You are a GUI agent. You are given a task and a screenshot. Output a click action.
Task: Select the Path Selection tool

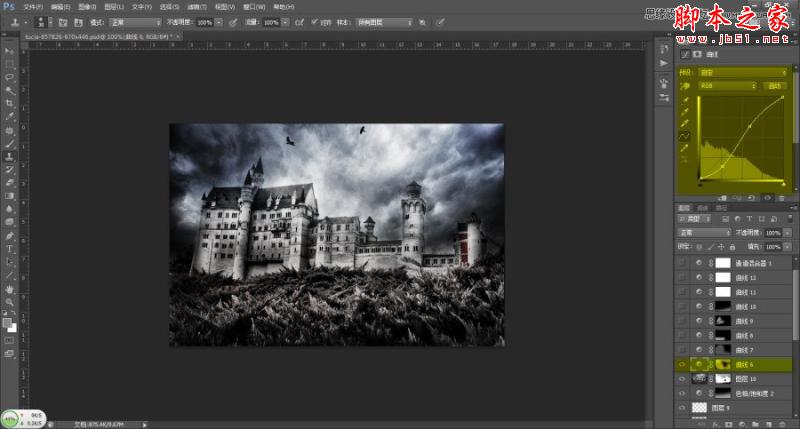pyautogui.click(x=9, y=262)
